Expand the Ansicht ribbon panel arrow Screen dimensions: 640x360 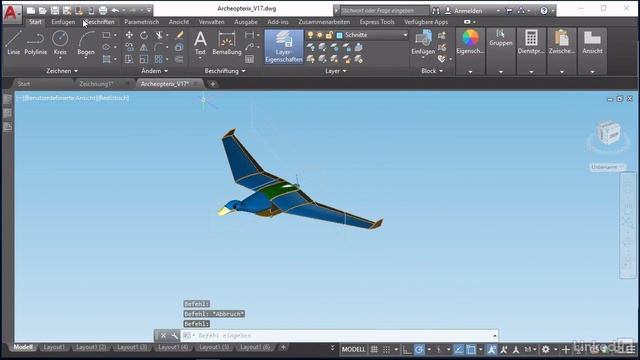click(x=592, y=72)
